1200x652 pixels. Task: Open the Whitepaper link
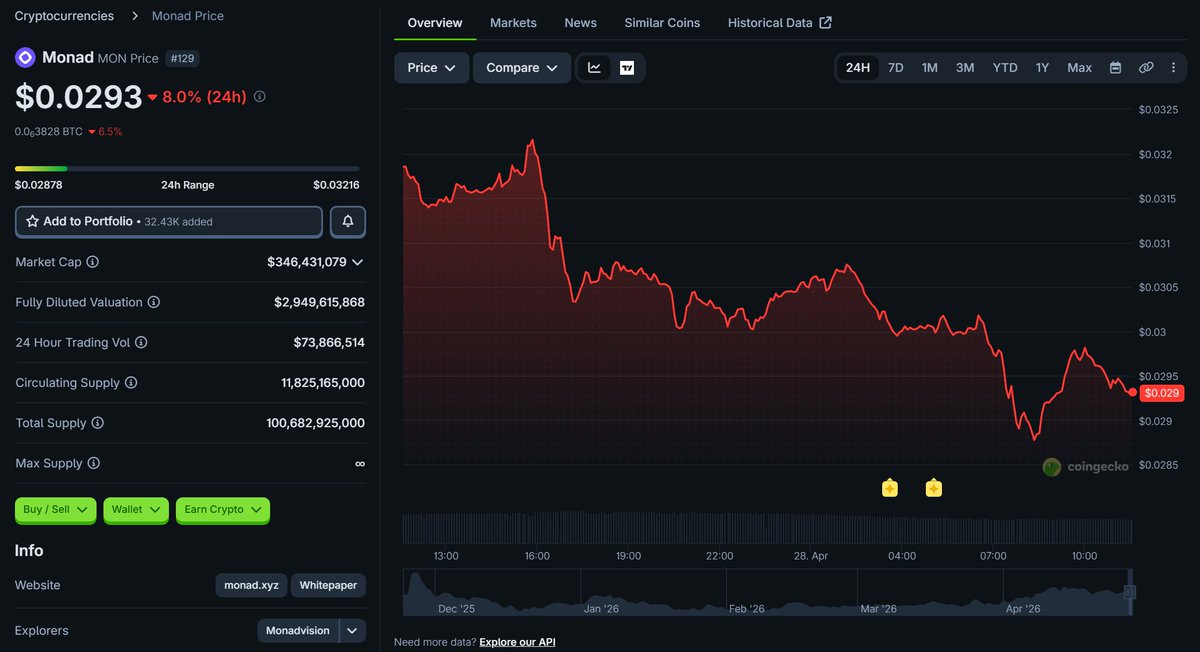coord(328,585)
